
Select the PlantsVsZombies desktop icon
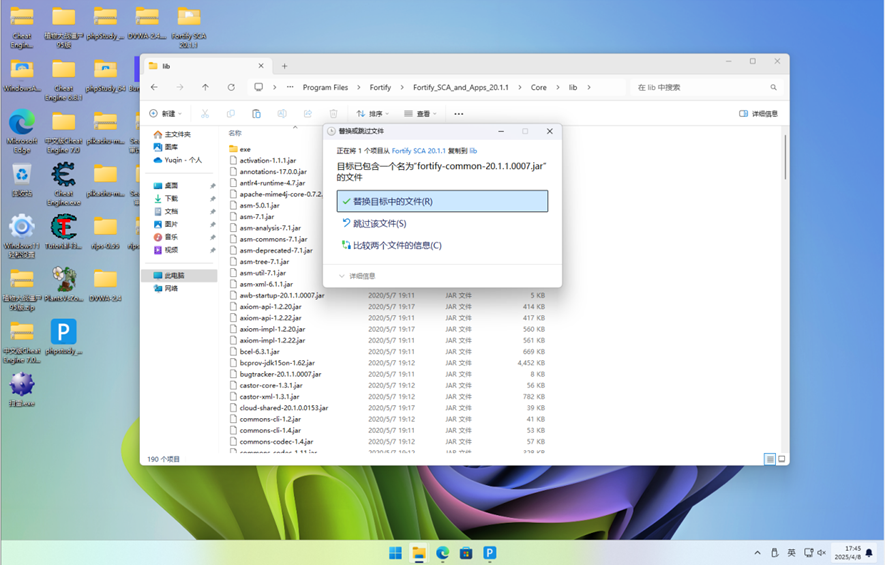coord(64,284)
